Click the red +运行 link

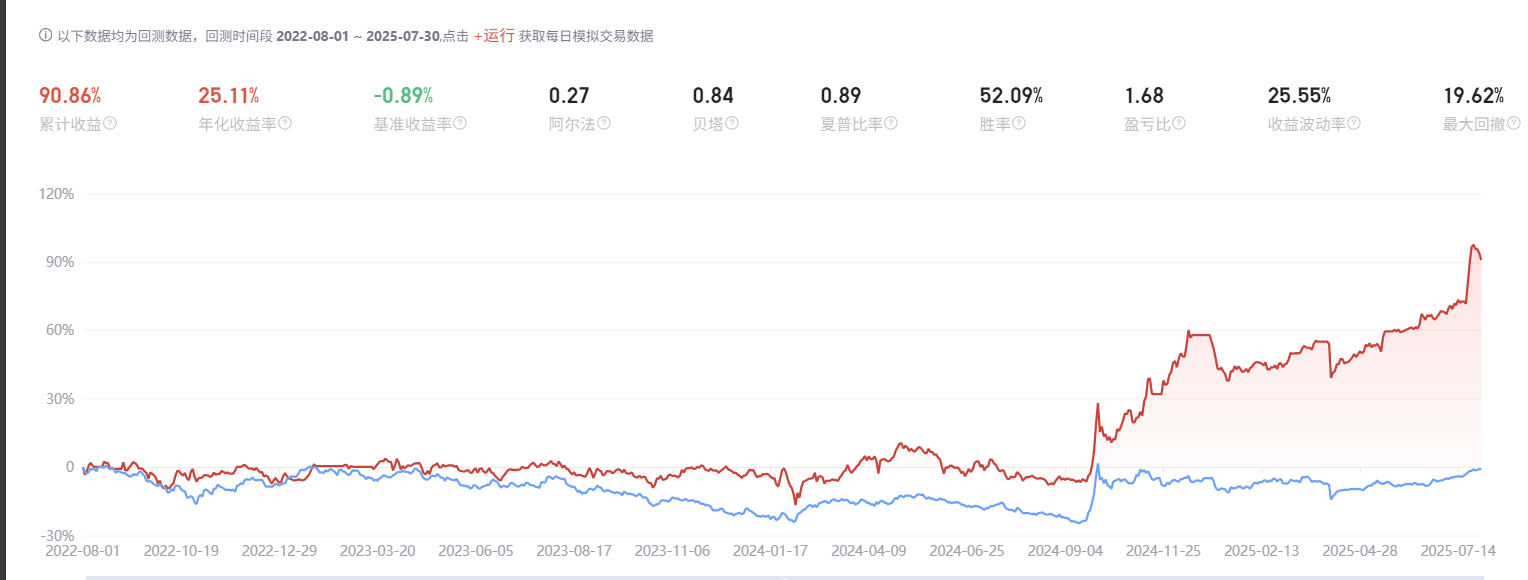pyautogui.click(x=494, y=36)
